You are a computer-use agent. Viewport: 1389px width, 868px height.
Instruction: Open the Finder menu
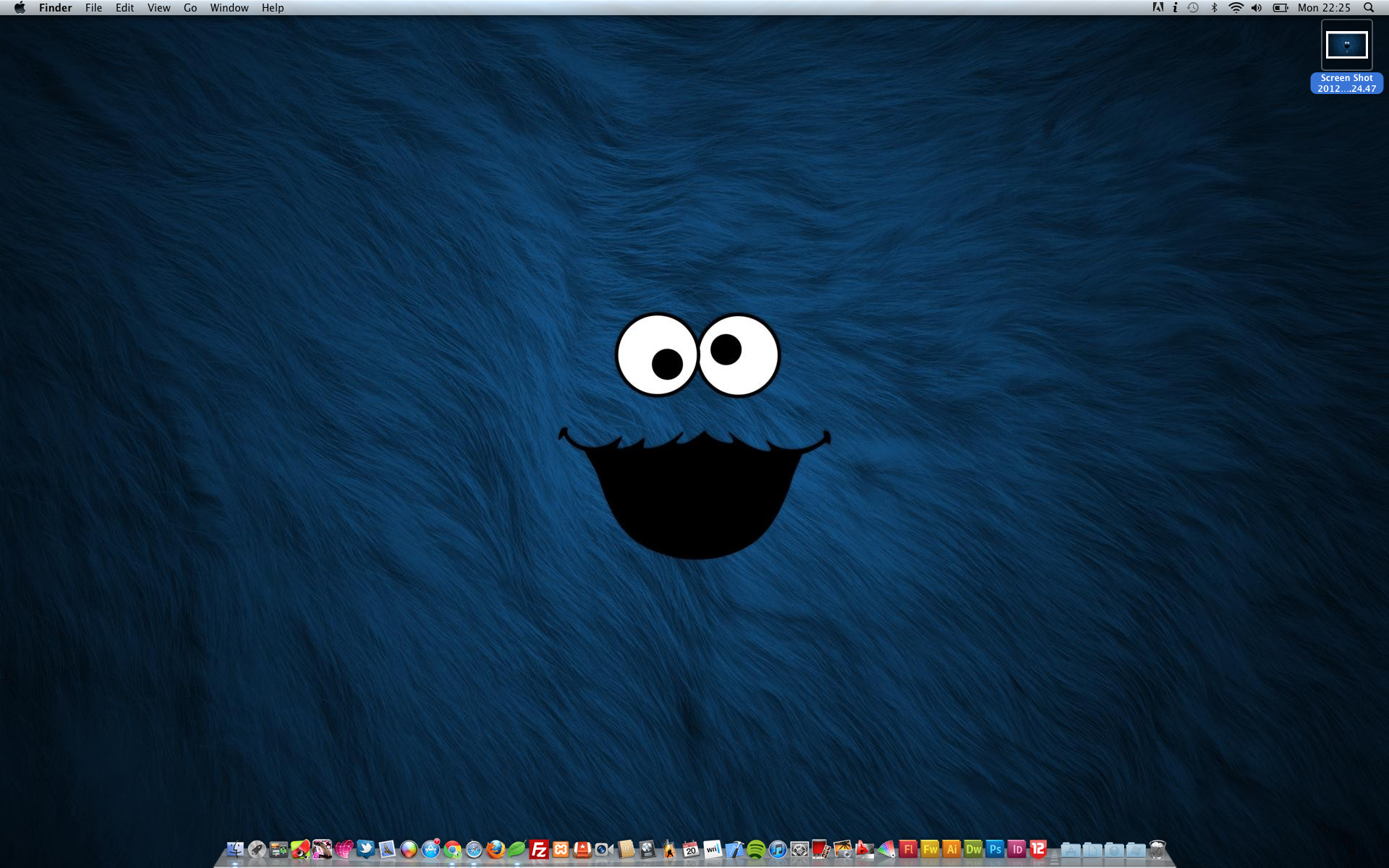pyautogui.click(x=55, y=7)
